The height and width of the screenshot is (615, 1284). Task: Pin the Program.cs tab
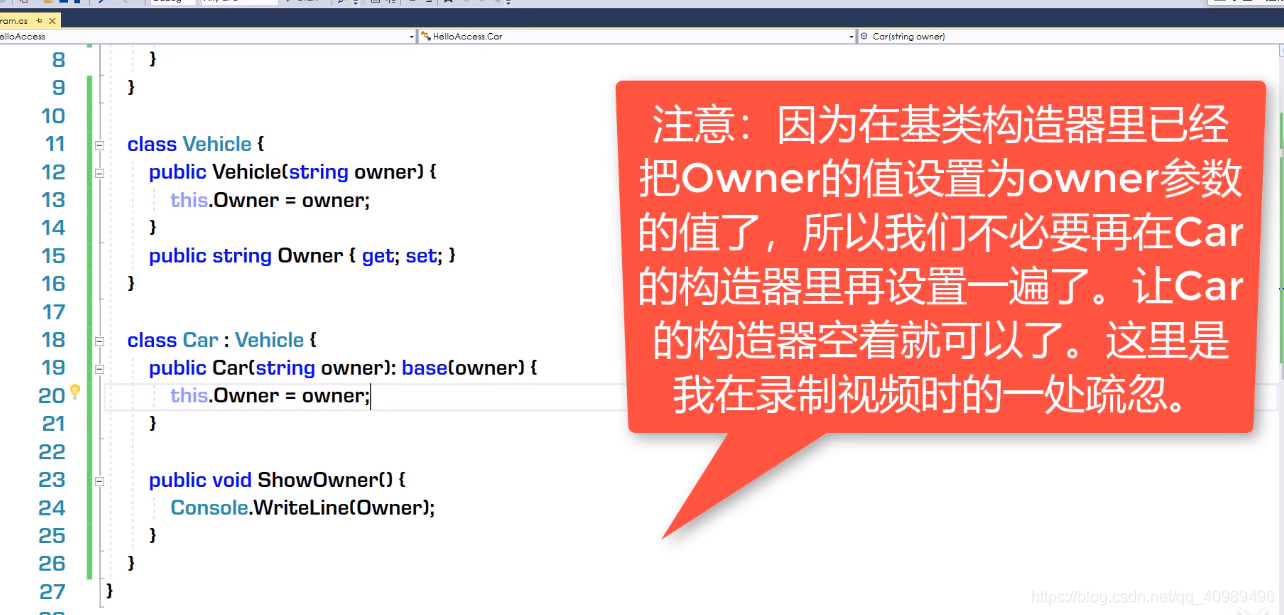tap(38, 20)
